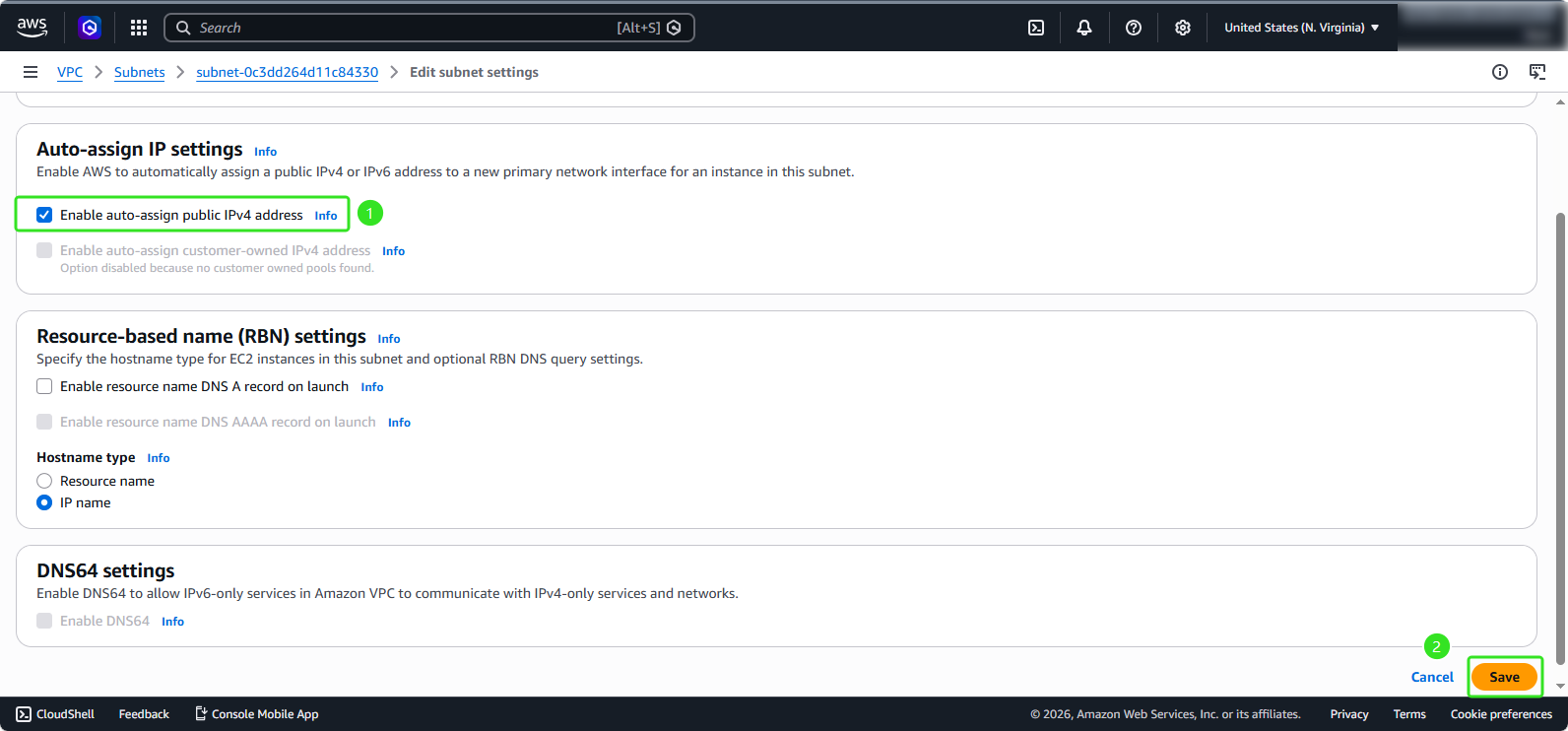Open Info next to Auto-assign IP settings
Viewport: 1568px width, 731px height.
tap(266, 152)
